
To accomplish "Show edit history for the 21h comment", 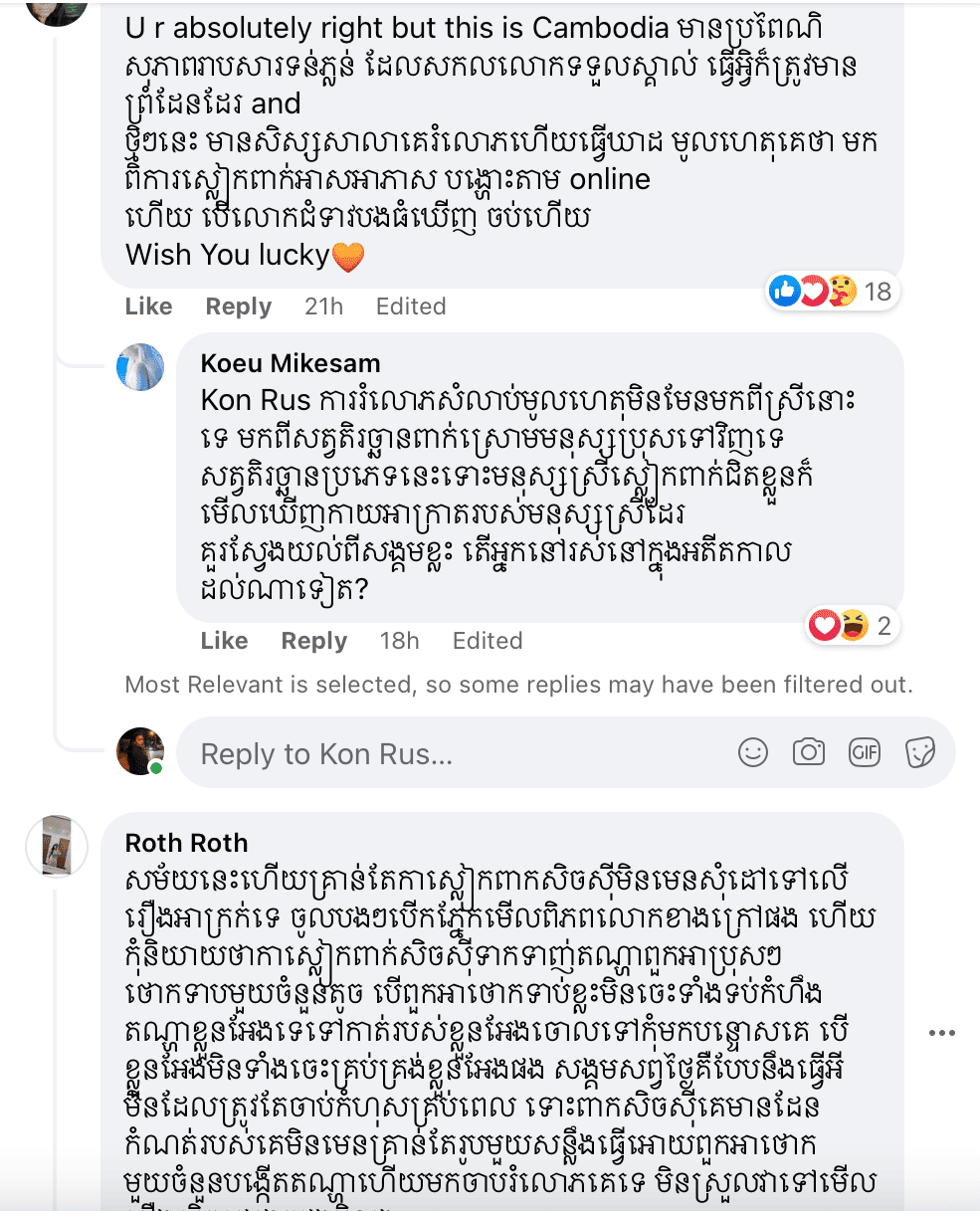I will (410, 306).
